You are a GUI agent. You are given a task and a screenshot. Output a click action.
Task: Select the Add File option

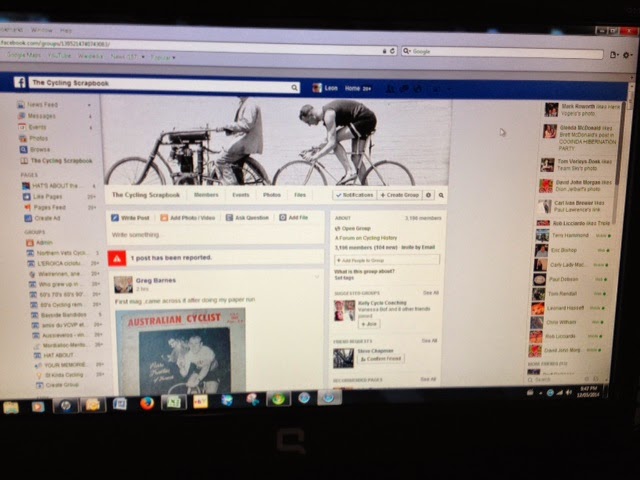[293, 218]
